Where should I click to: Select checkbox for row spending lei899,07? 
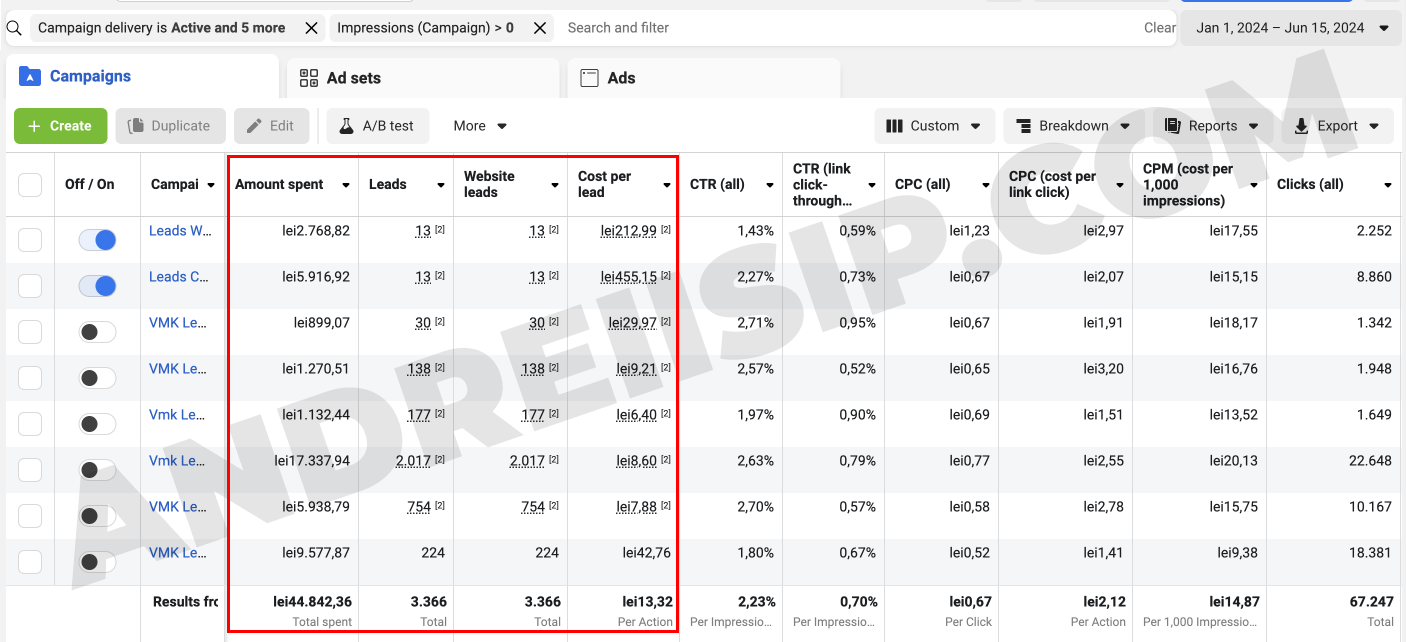tap(30, 332)
